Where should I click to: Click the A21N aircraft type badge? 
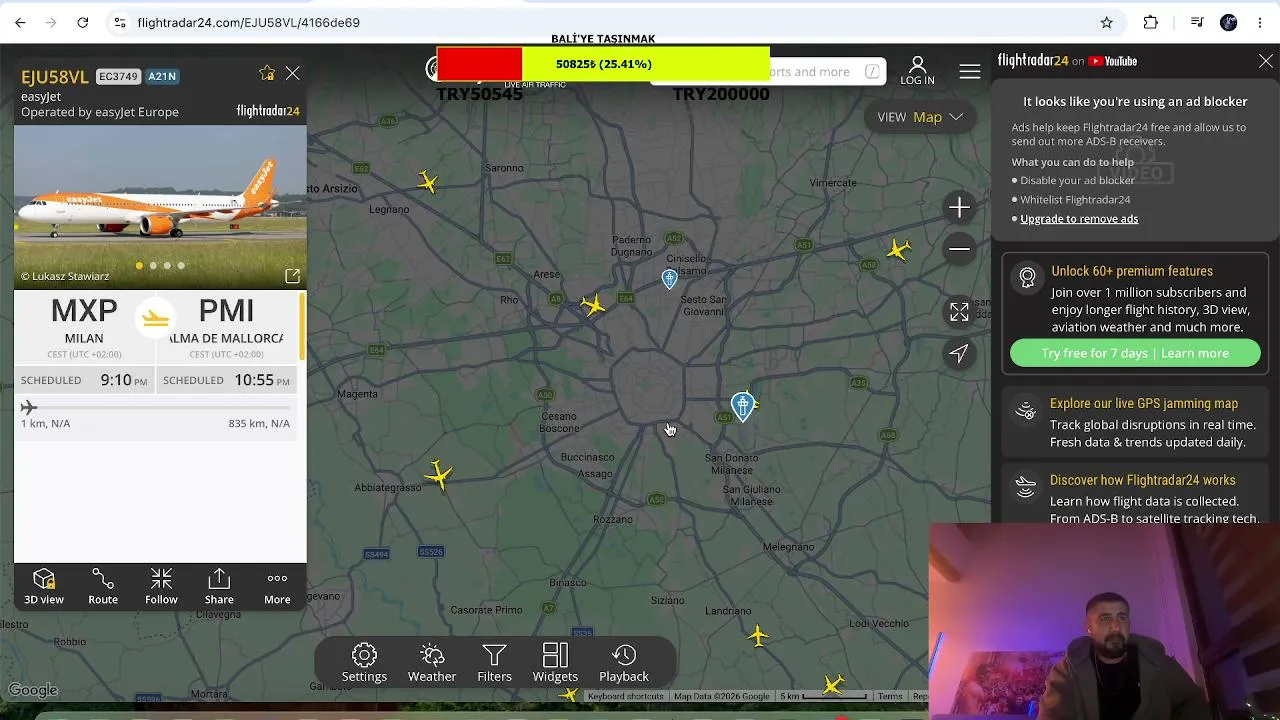coord(162,77)
